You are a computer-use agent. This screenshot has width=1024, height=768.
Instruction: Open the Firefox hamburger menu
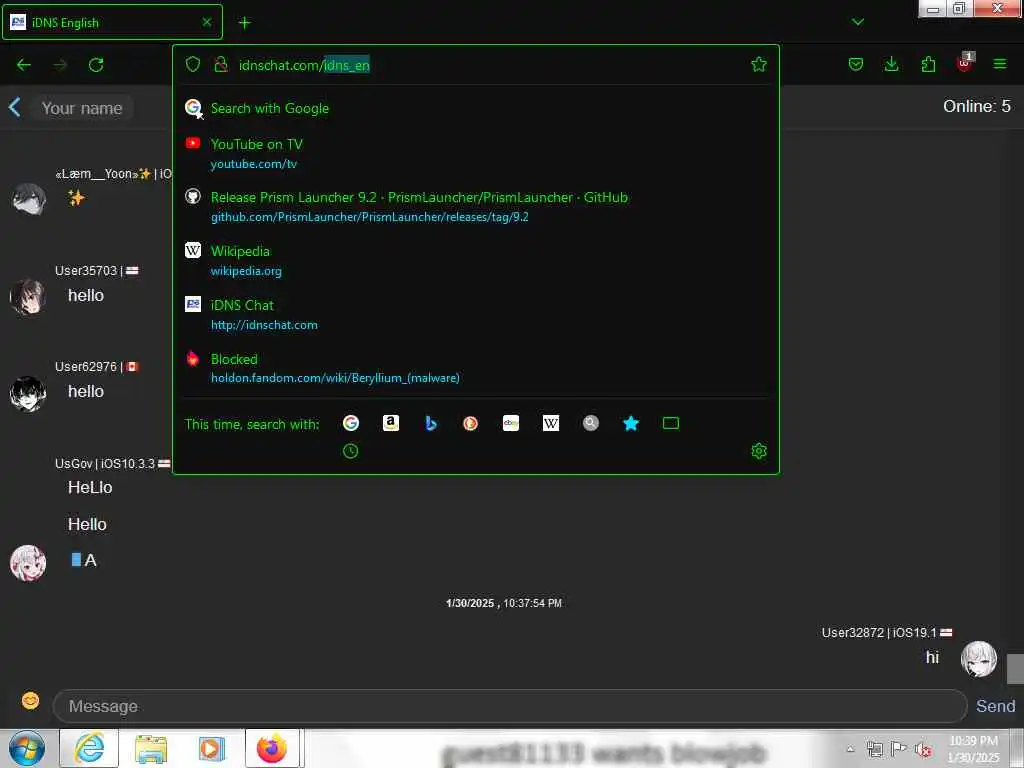pyautogui.click(x=1000, y=64)
